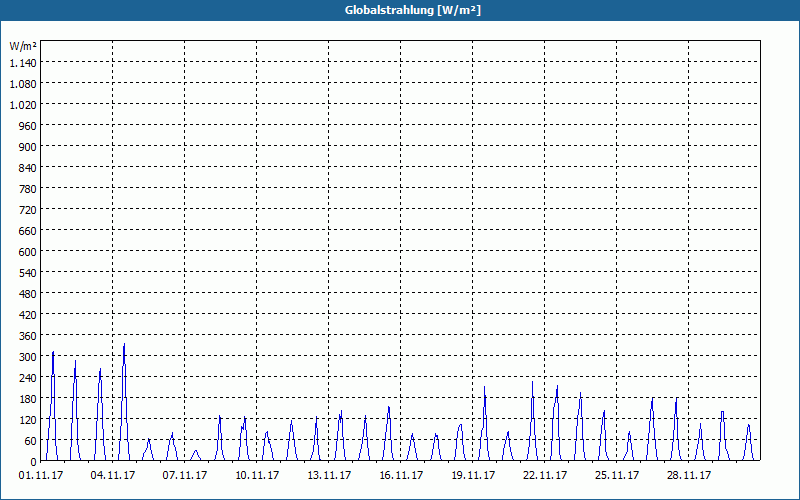Click the 600 y-axis label
The height and width of the screenshot is (500, 800).
click(x=28, y=252)
